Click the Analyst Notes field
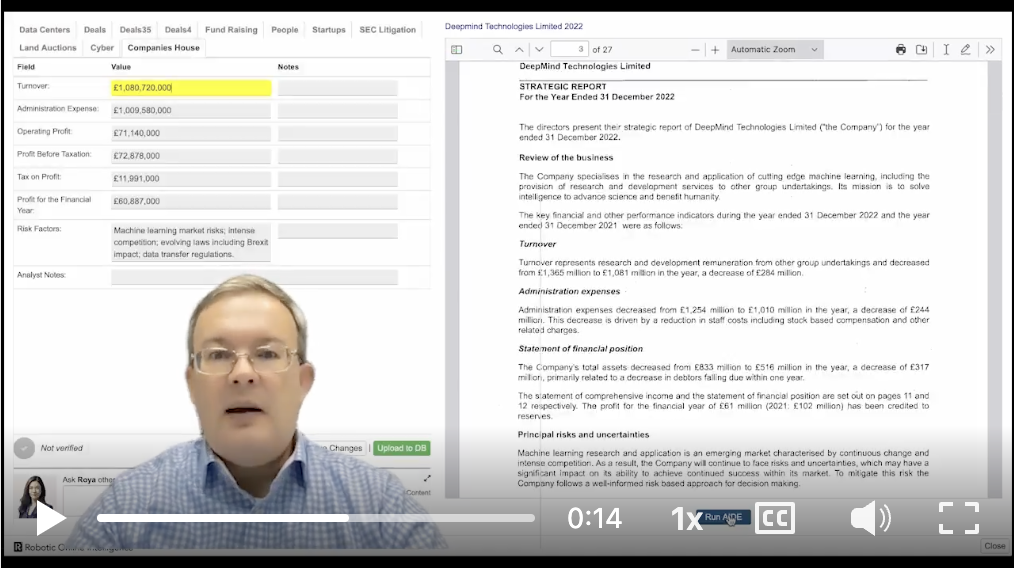Viewport: 1014px width, 568px height. click(254, 277)
